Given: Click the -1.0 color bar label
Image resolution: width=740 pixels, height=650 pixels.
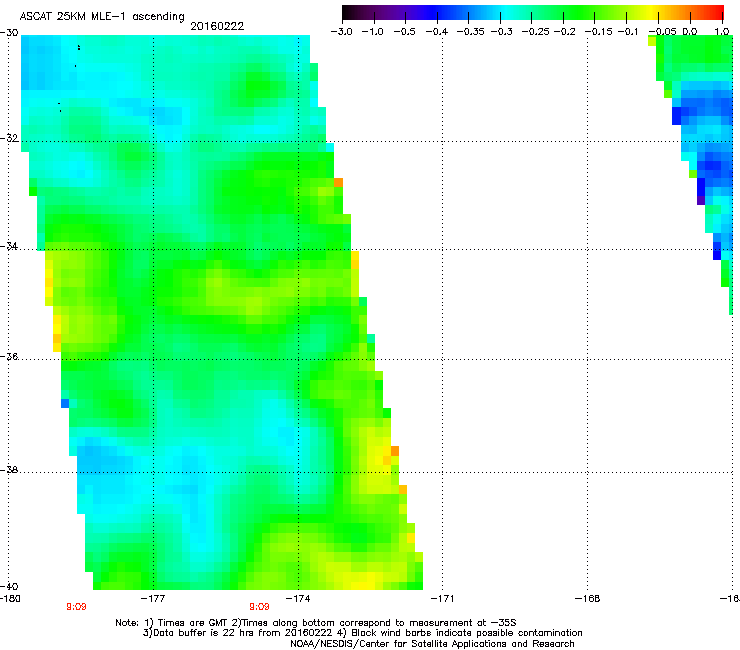Looking at the screenshot, I should point(373,32).
